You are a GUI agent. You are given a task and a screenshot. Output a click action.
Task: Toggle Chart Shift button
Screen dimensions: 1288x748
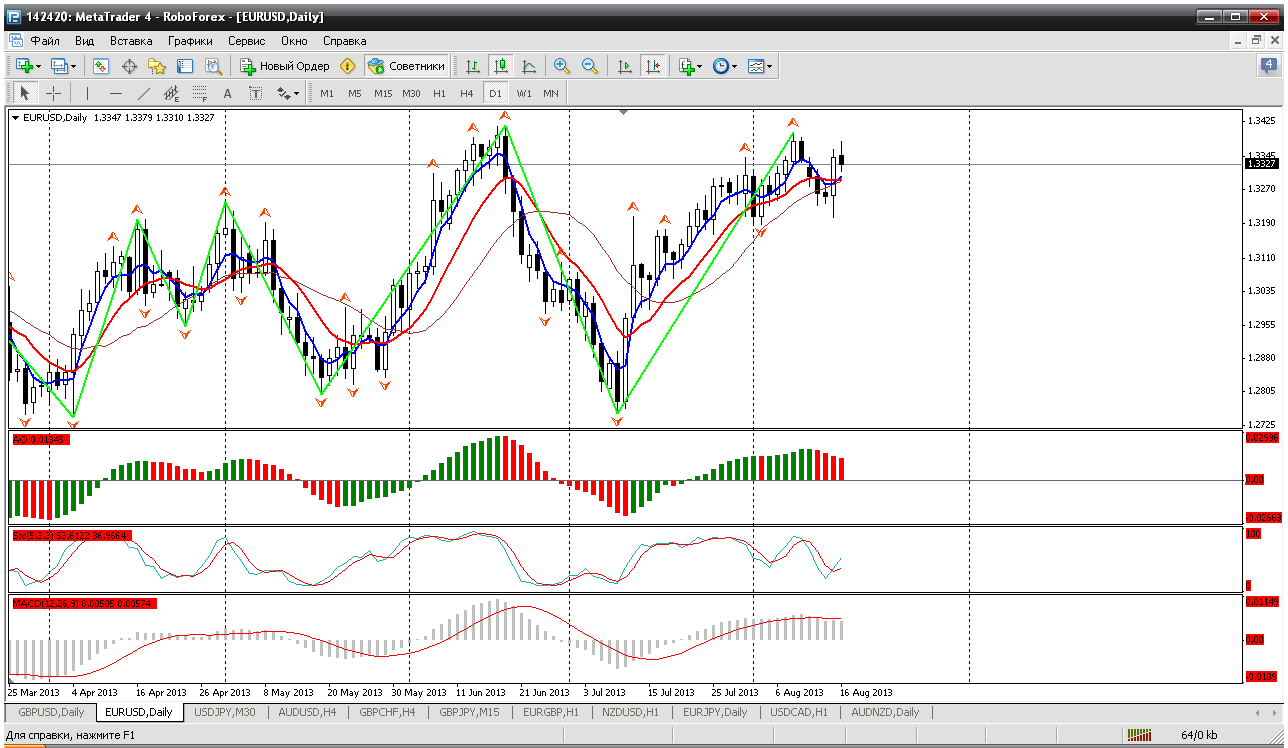pyautogui.click(x=653, y=66)
